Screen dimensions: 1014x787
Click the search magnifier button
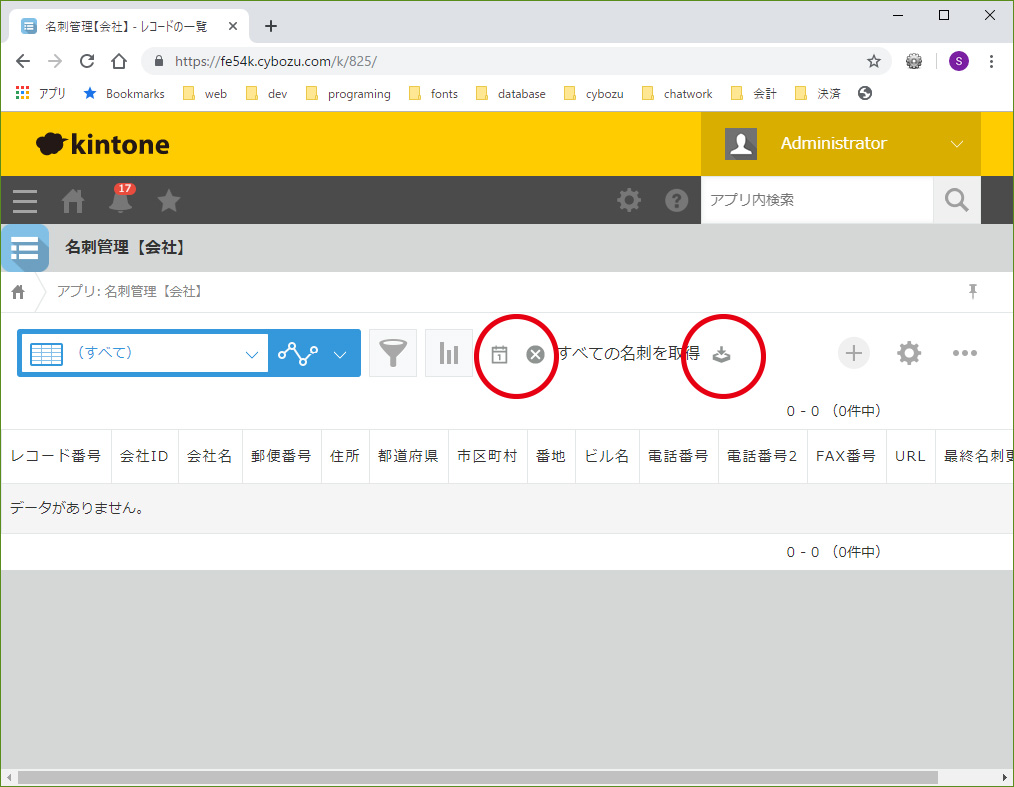click(956, 200)
